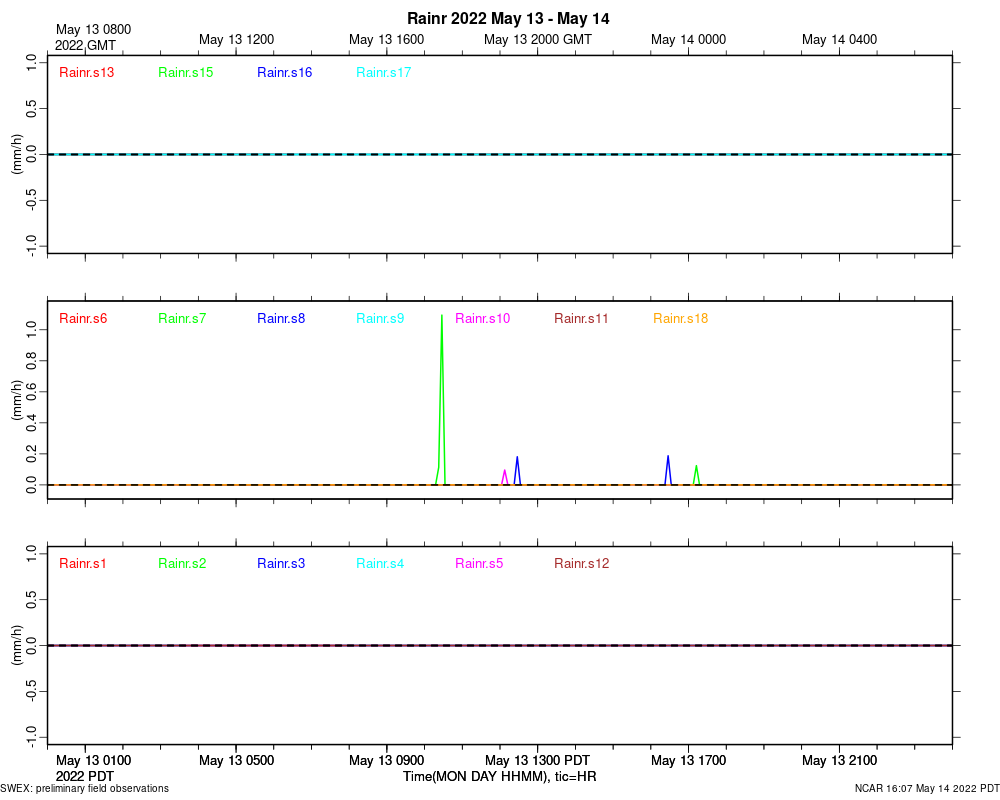The width and height of the screenshot is (1000, 800).
Task: Click the Rainr.s8 legend label
Action: click(281, 318)
